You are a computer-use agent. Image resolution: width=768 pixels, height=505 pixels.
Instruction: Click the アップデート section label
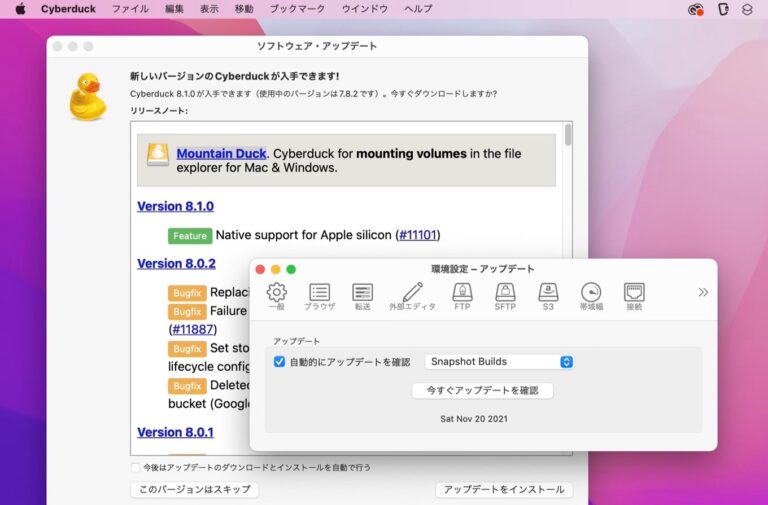[296, 341]
